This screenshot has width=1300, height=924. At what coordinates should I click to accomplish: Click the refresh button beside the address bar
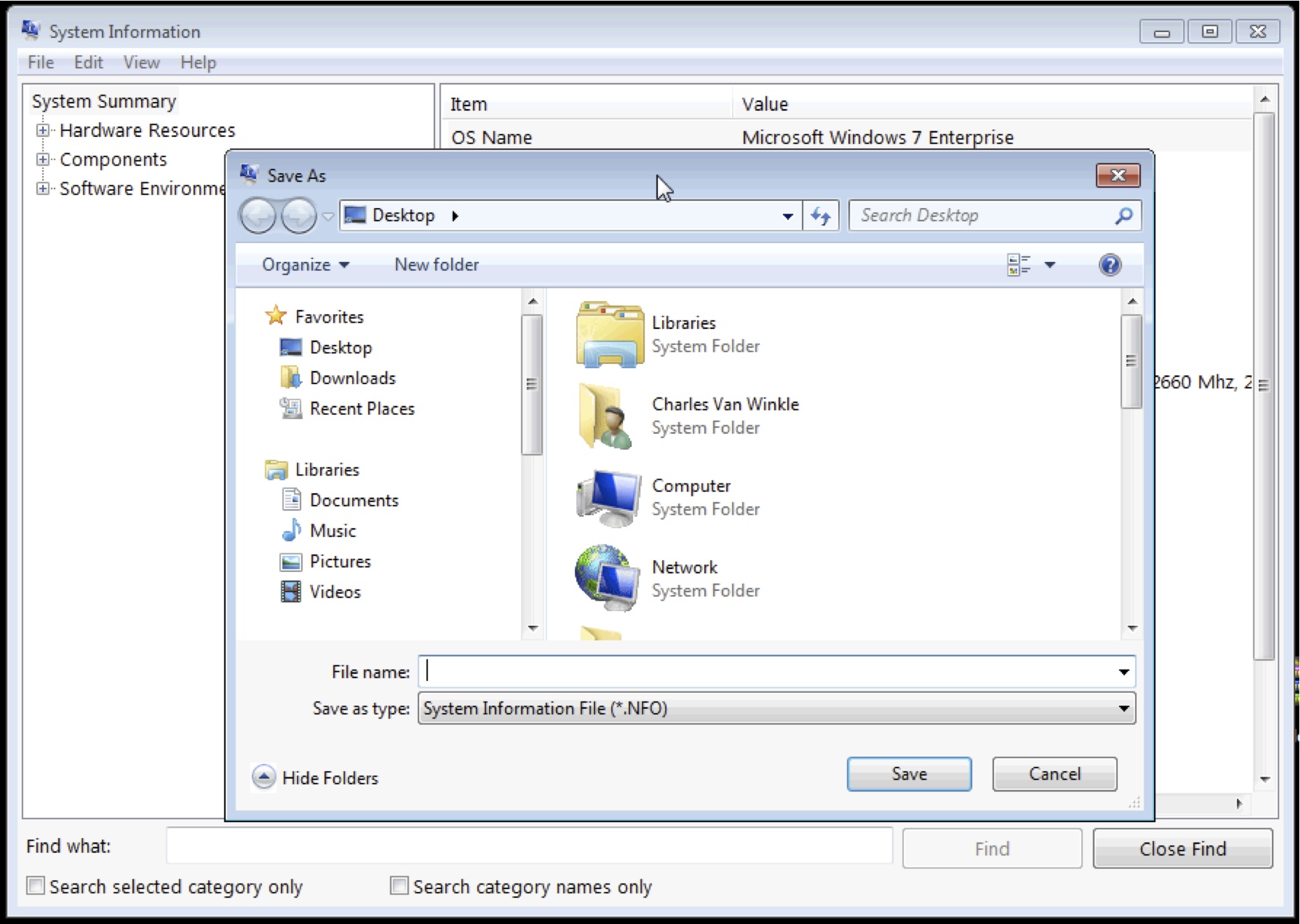pyautogui.click(x=821, y=216)
